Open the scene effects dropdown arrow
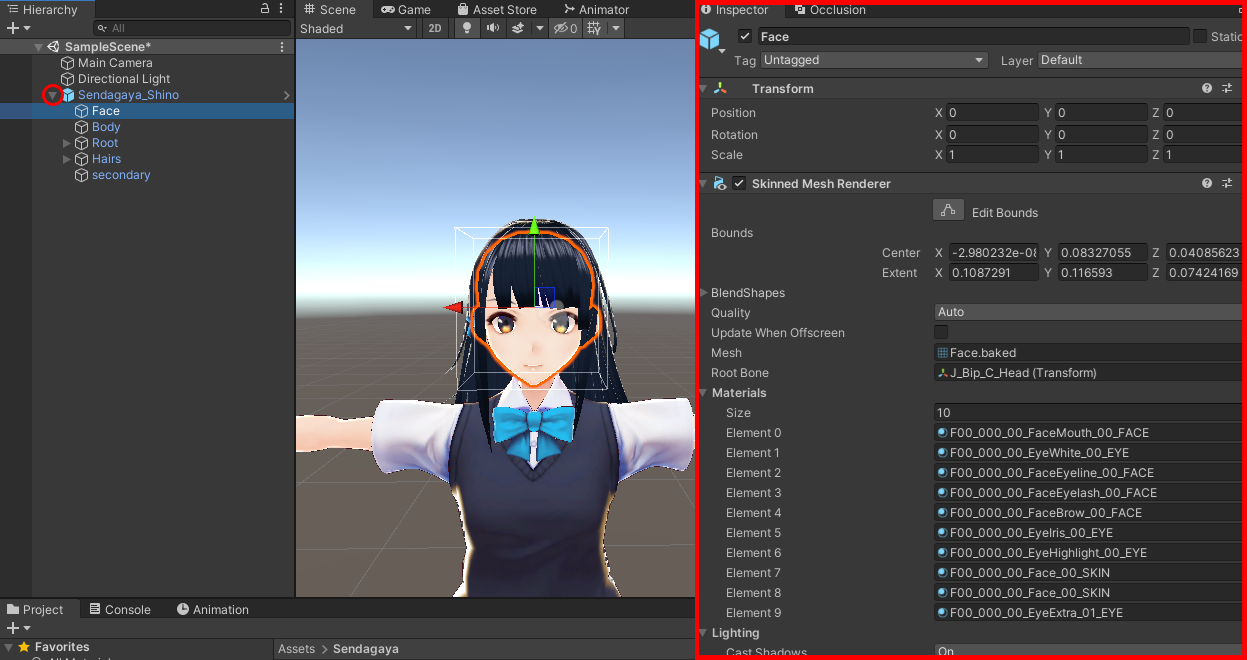1248x660 pixels. point(540,28)
